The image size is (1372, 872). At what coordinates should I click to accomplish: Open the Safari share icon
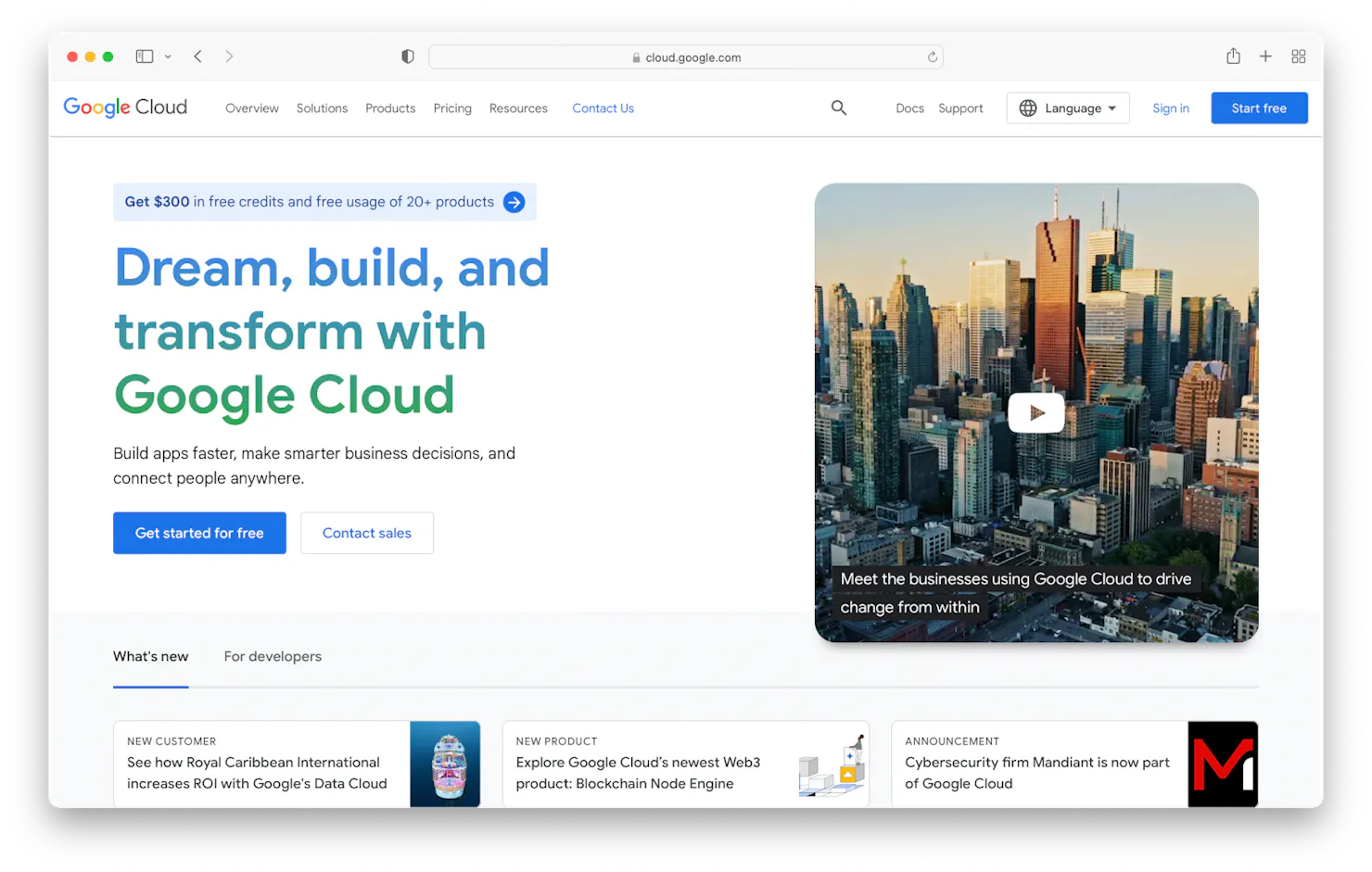click(1233, 56)
